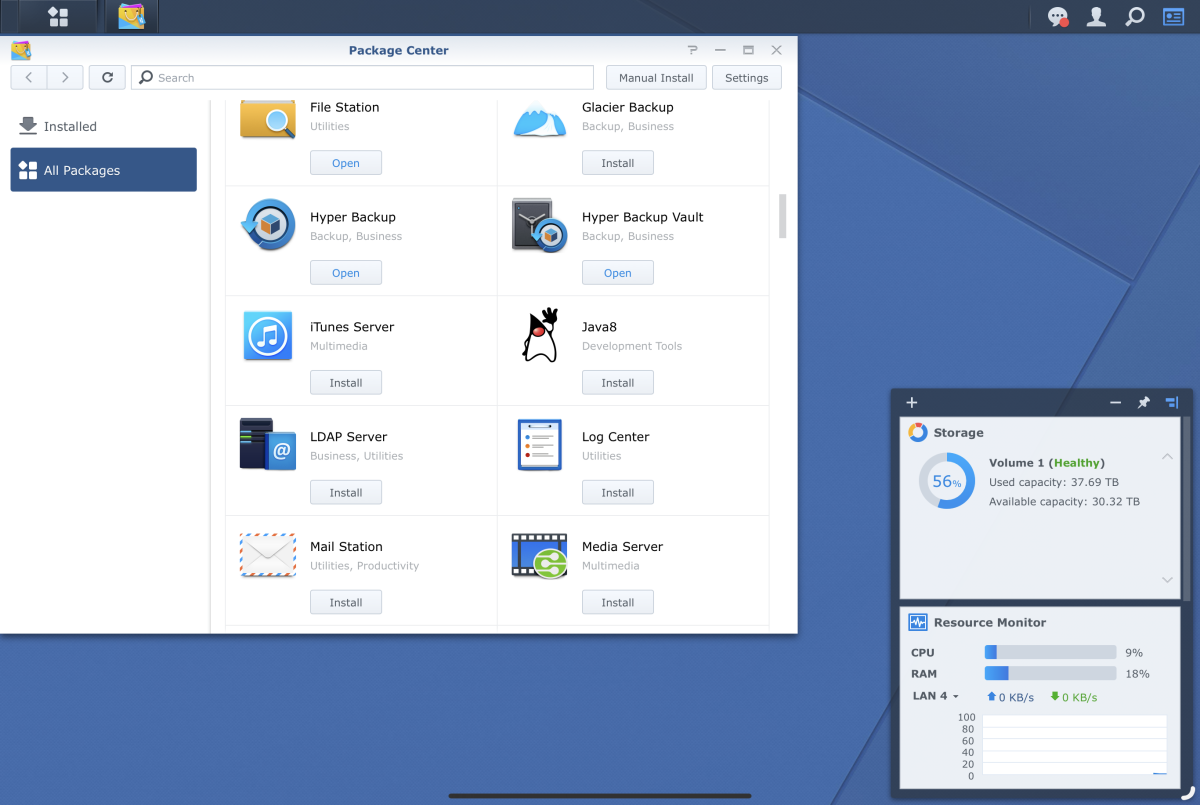Open the DSM main menu icon
This screenshot has width=1200, height=805.
[58, 17]
